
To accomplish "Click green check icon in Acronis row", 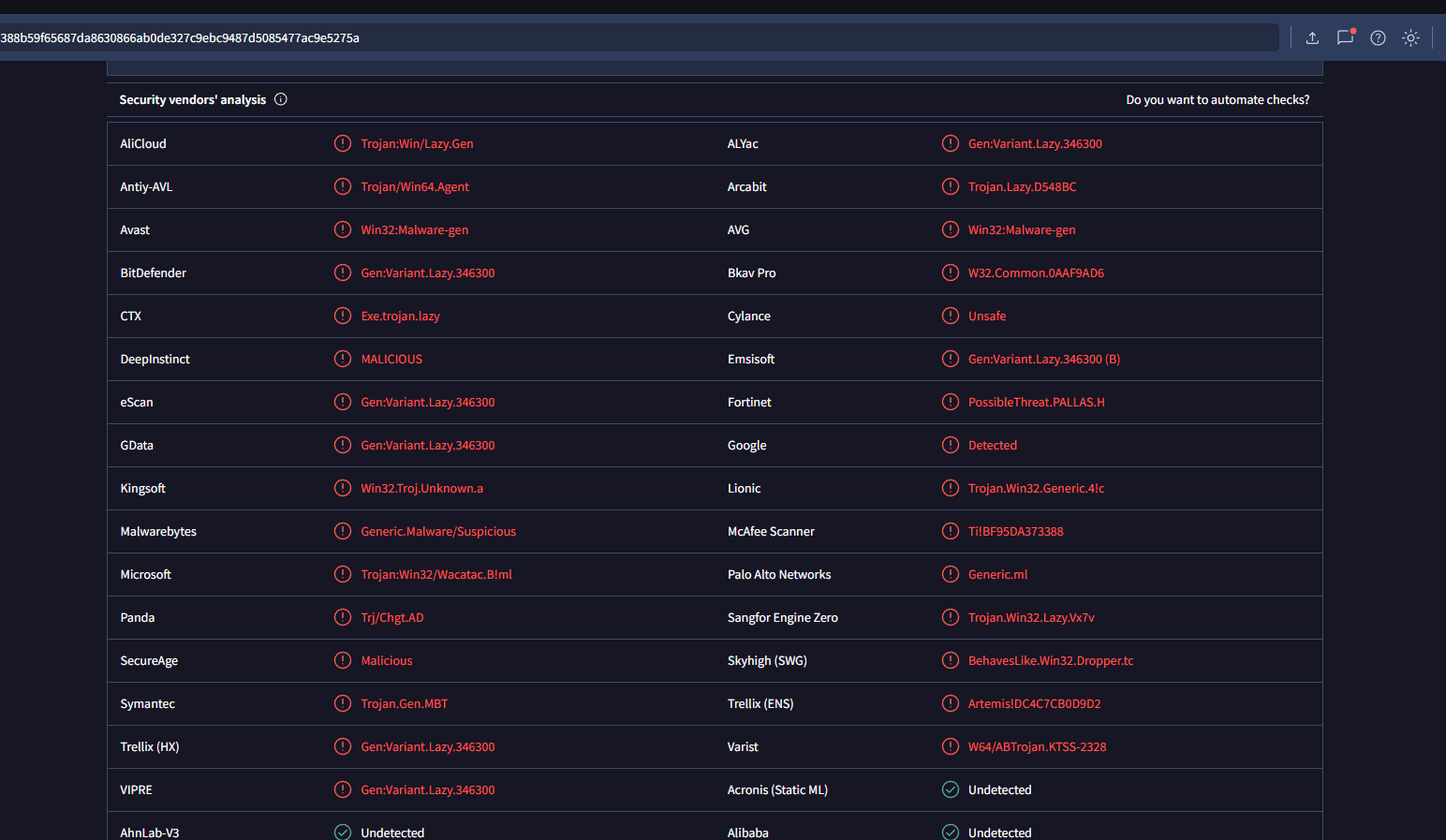I will [x=951, y=789].
